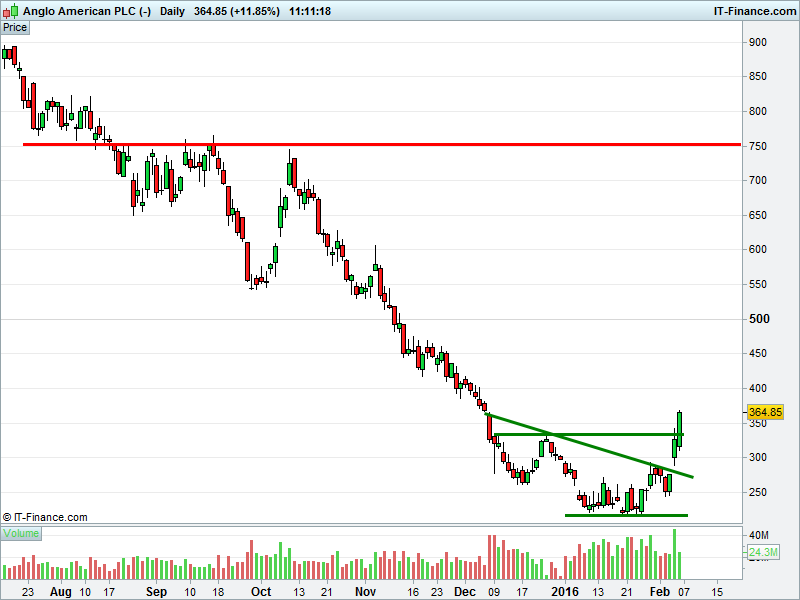Viewport: 800px width, 600px height.
Task: Click the Sep label on date axis
Action: pyautogui.click(x=157, y=592)
